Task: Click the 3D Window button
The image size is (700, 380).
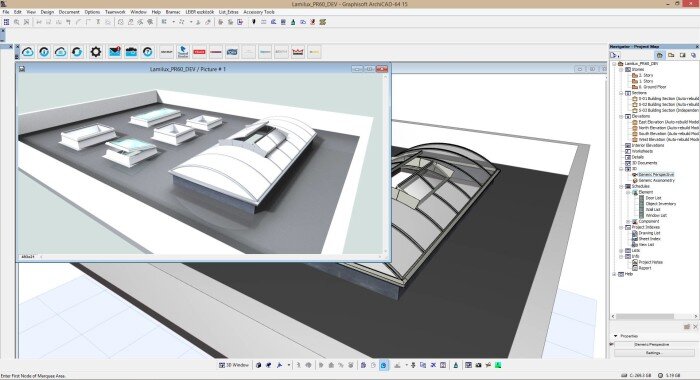Action: [233, 365]
